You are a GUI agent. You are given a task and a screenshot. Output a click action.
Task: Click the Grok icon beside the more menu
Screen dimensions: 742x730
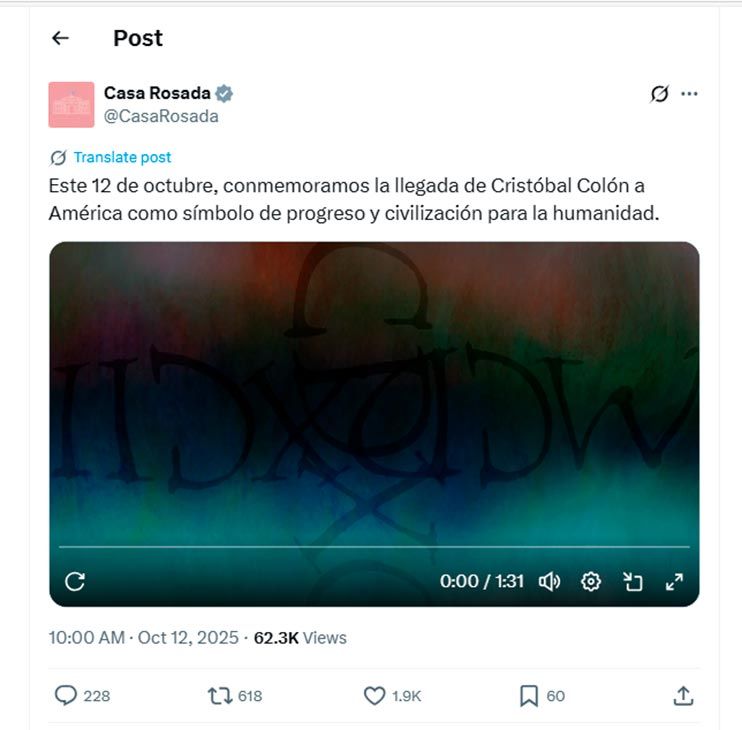pyautogui.click(x=660, y=94)
